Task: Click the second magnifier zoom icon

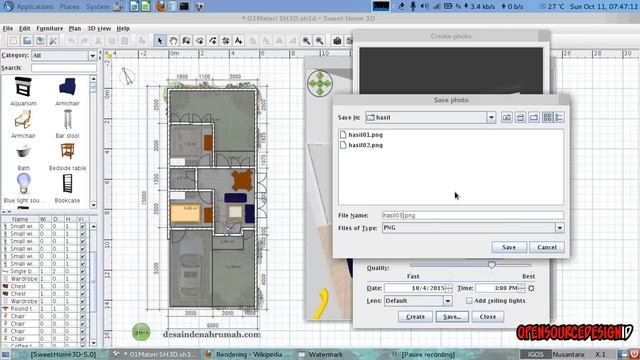Action: (319, 41)
